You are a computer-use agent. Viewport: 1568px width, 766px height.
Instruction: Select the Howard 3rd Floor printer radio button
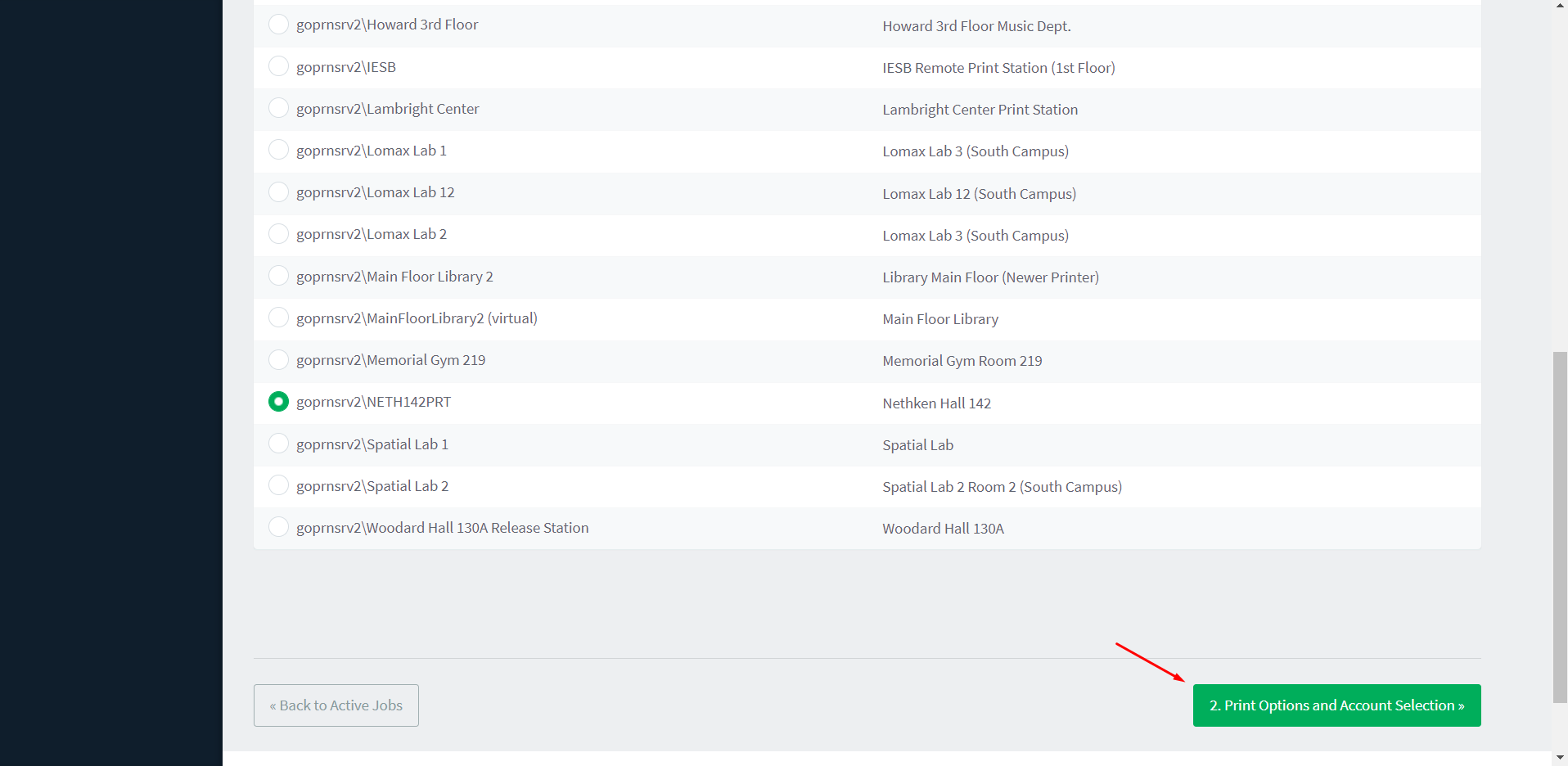click(x=278, y=25)
